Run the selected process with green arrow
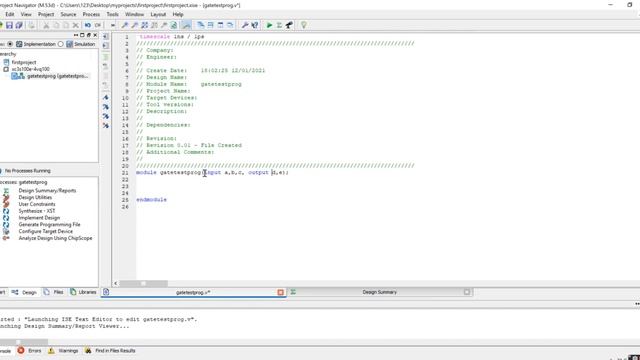This screenshot has height=360, width=640. click(269, 25)
